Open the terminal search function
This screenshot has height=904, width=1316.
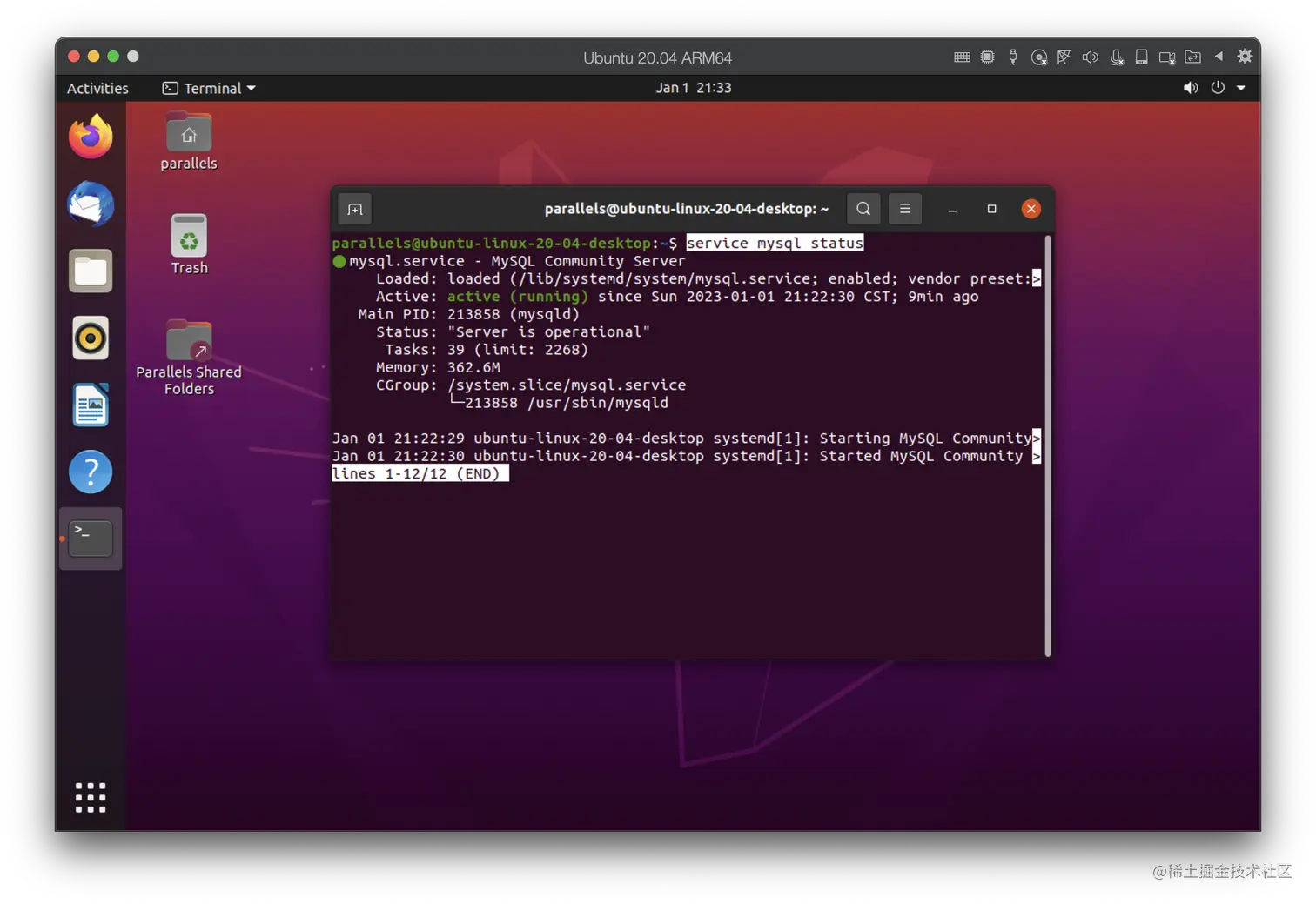coord(863,209)
